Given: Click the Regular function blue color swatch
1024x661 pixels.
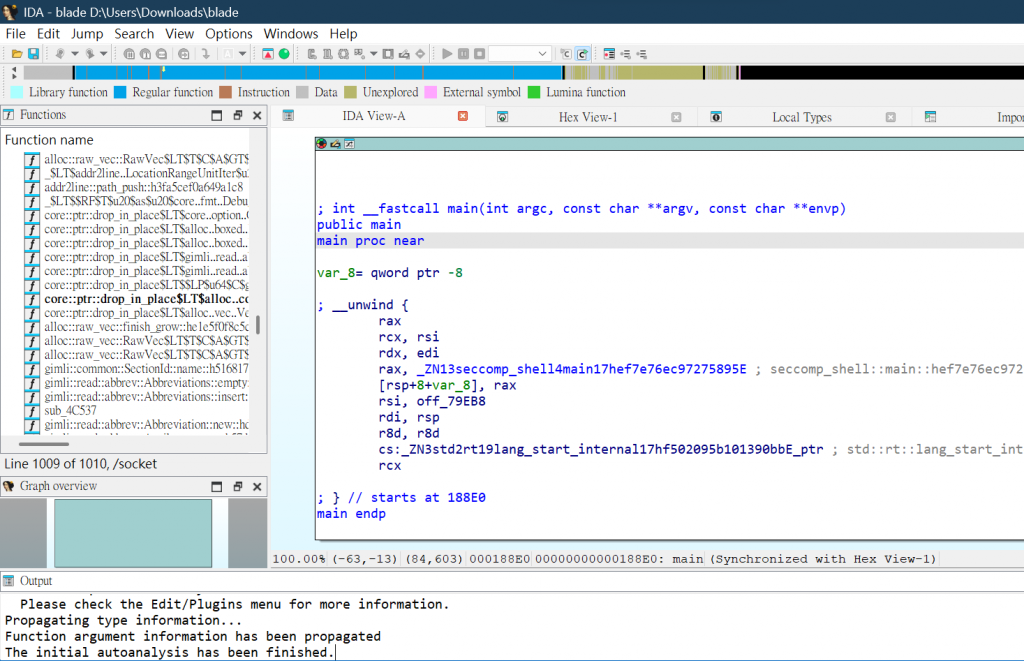Looking at the screenshot, I should click(x=120, y=92).
